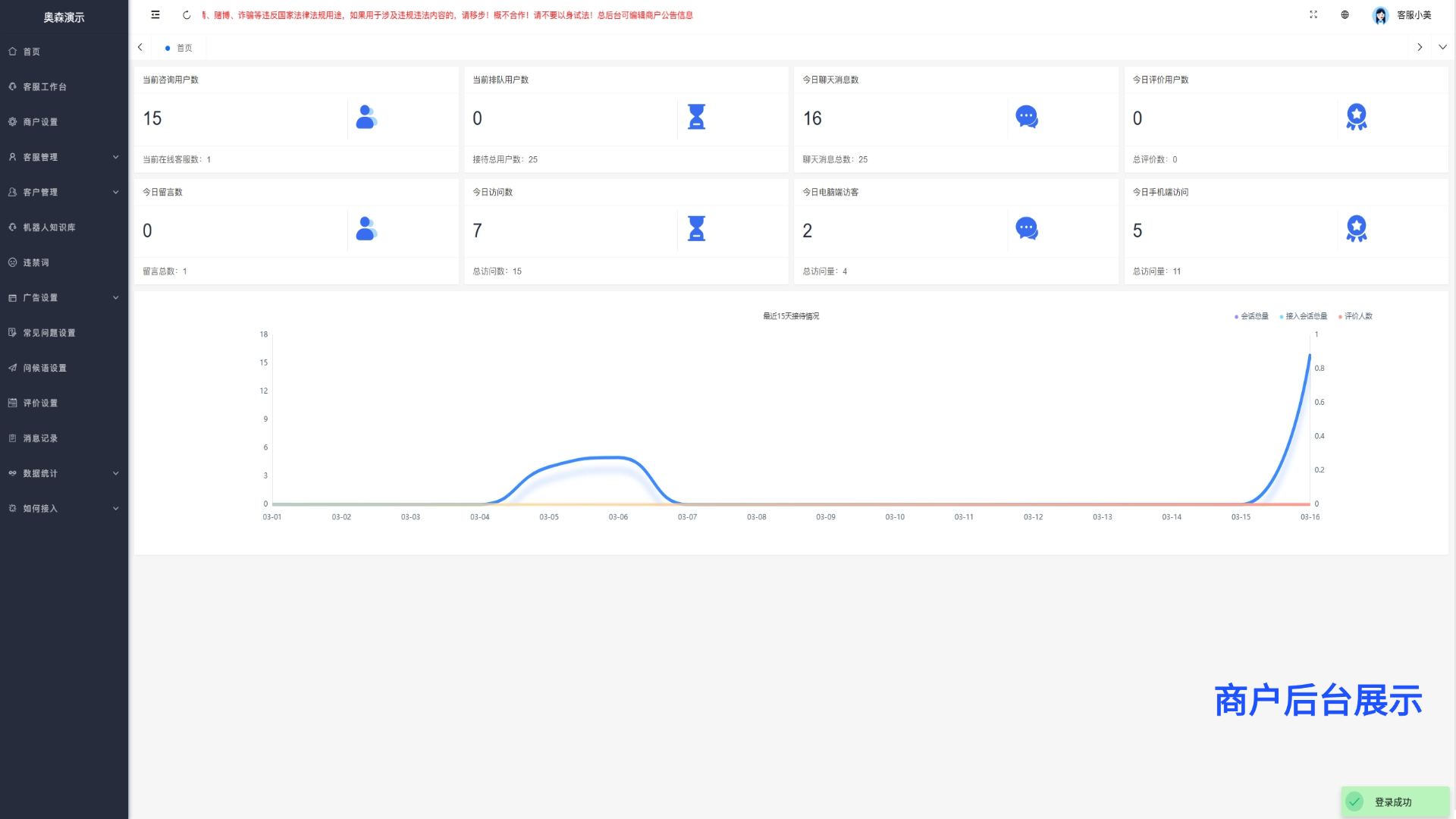Open 客服工作台 from sidebar

(45, 87)
